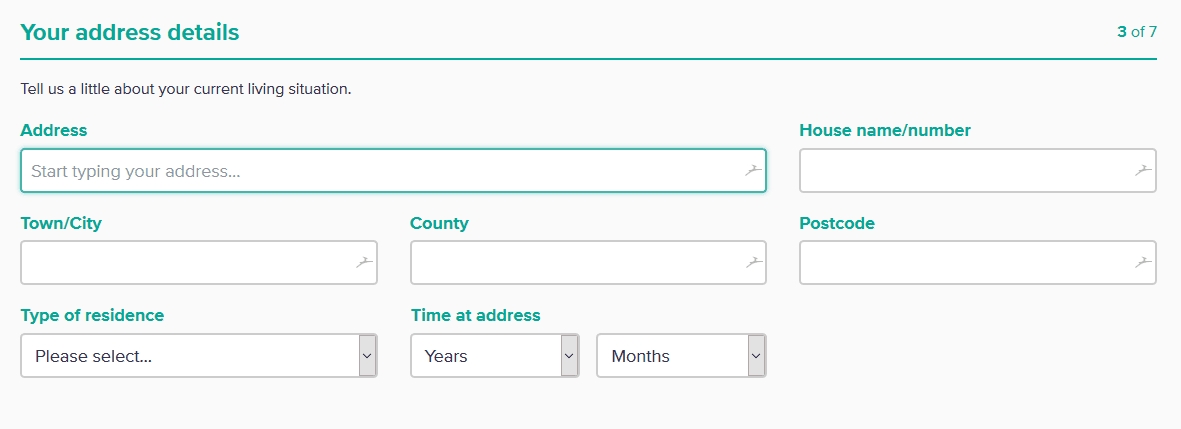Expand the Years dropdown
Viewport: 1181px width, 429px height.
click(494, 356)
